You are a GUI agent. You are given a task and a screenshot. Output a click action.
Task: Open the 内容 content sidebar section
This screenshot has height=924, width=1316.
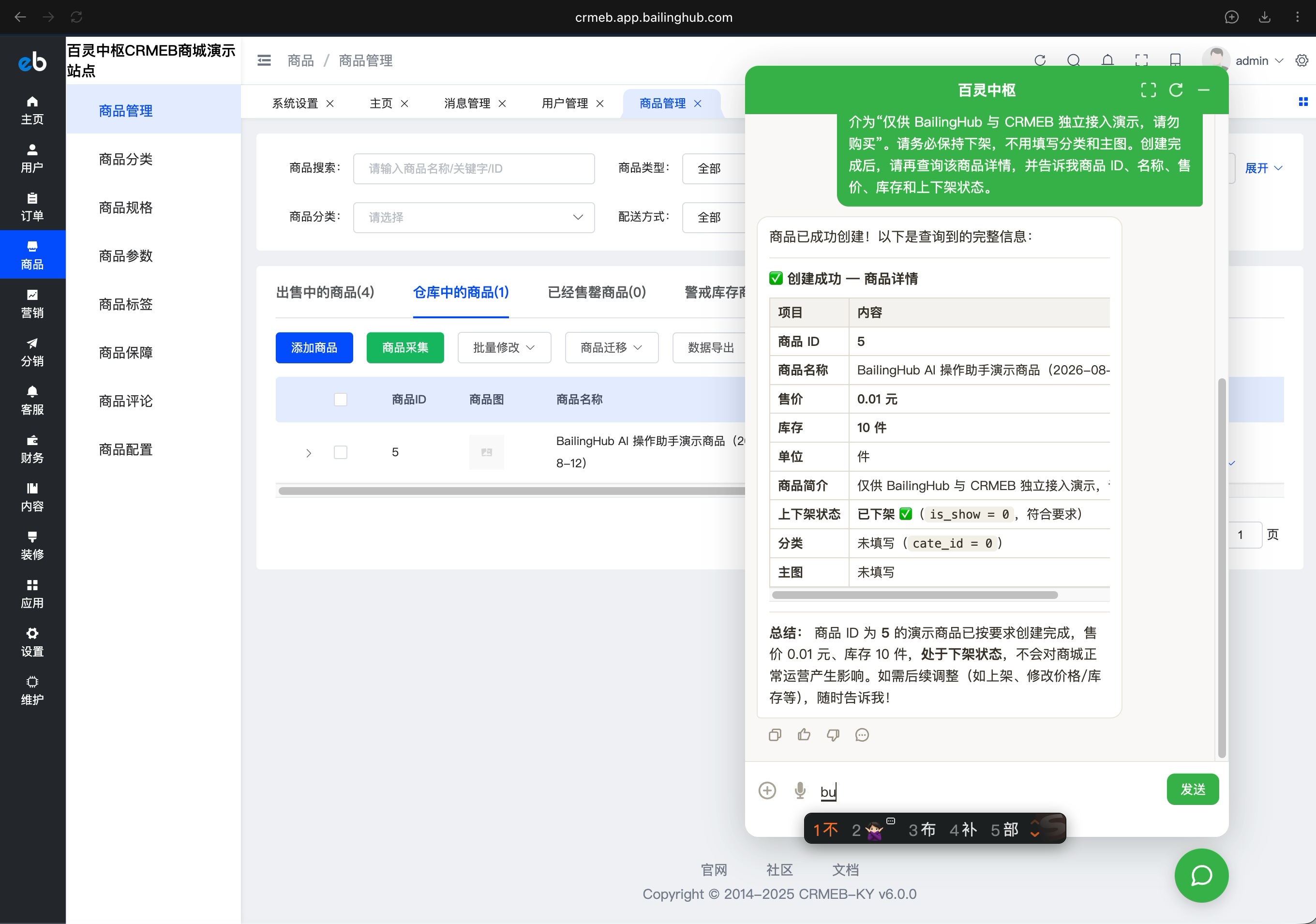coord(32,496)
